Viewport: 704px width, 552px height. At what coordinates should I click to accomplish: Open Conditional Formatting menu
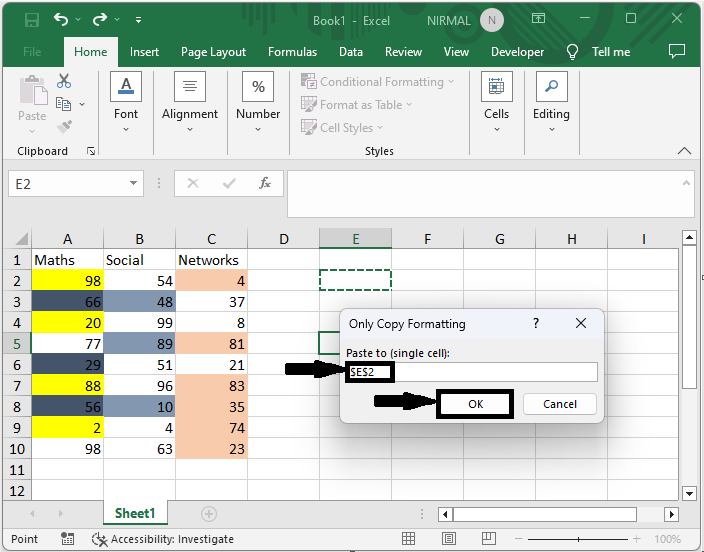click(378, 82)
